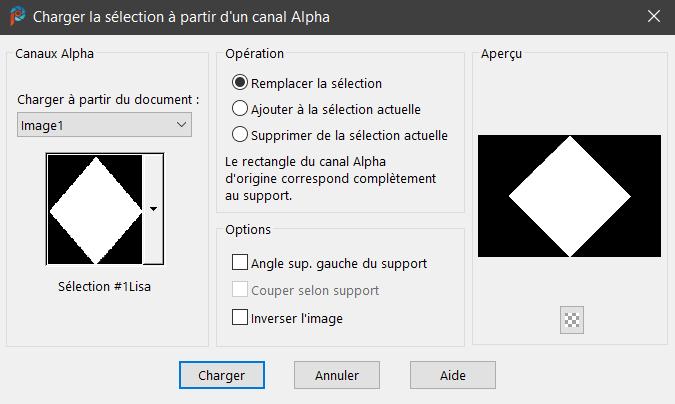The height and width of the screenshot is (404, 675).
Task: Cancel with the Annuler button
Action: pyautogui.click(x=337, y=375)
